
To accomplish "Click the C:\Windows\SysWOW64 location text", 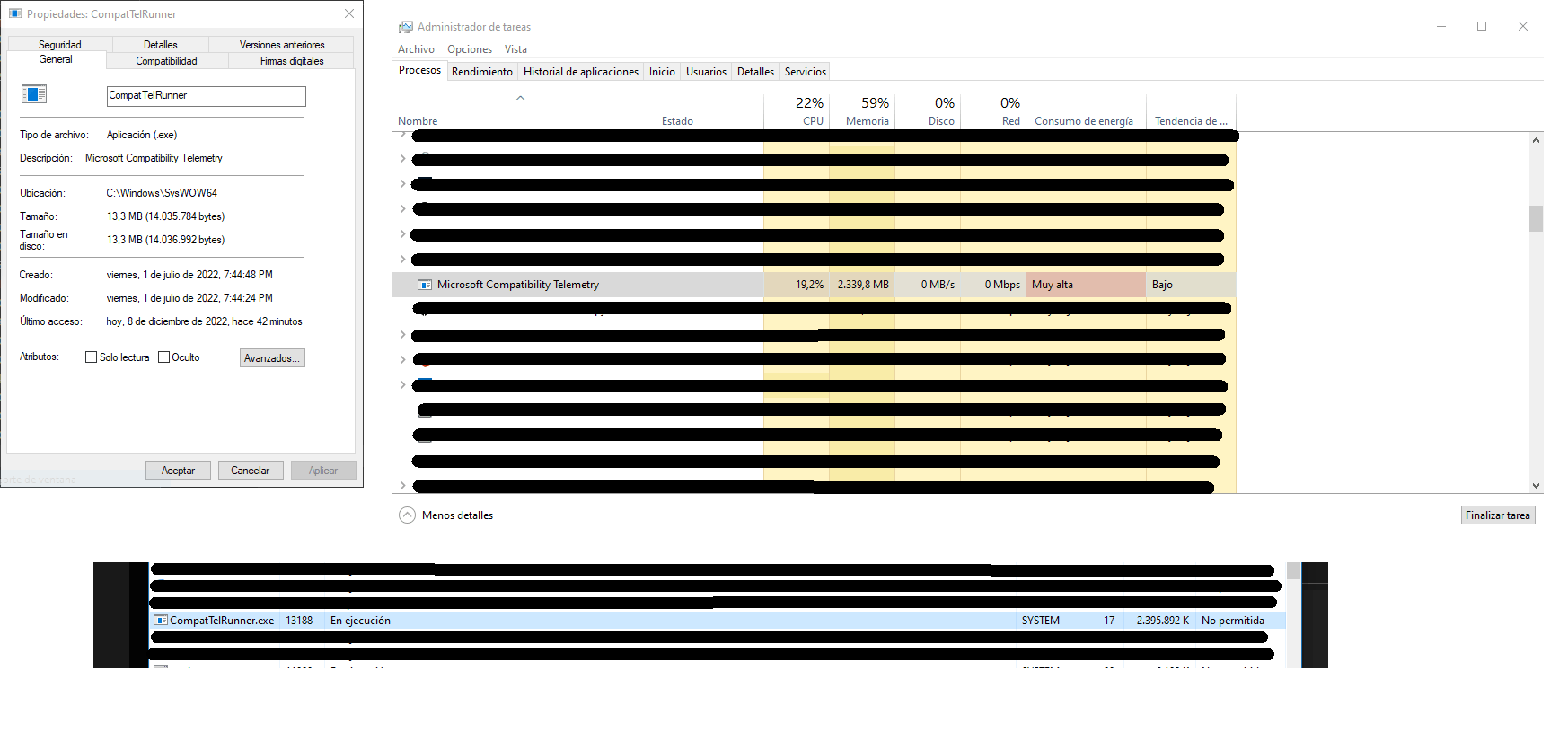I will click(x=162, y=193).
